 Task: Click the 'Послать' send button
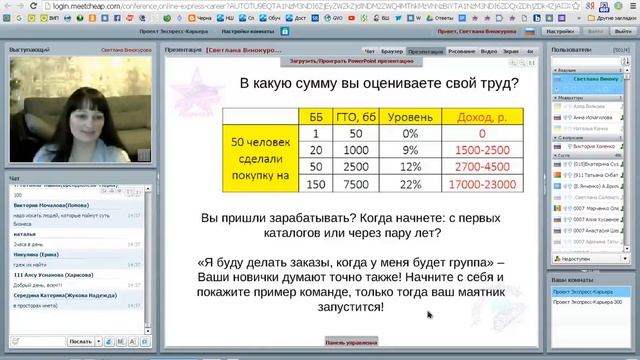80,341
